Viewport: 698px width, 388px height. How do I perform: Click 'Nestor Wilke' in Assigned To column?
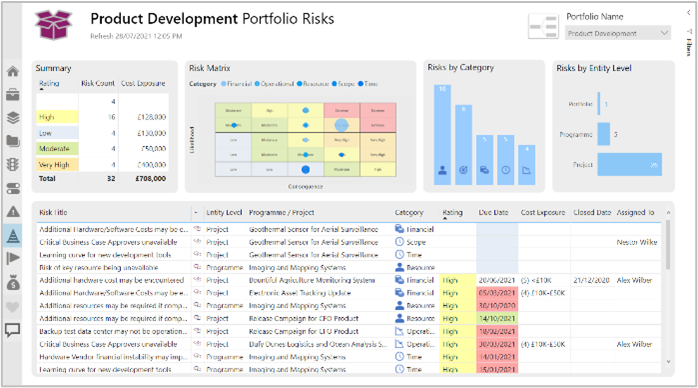[x=637, y=242]
